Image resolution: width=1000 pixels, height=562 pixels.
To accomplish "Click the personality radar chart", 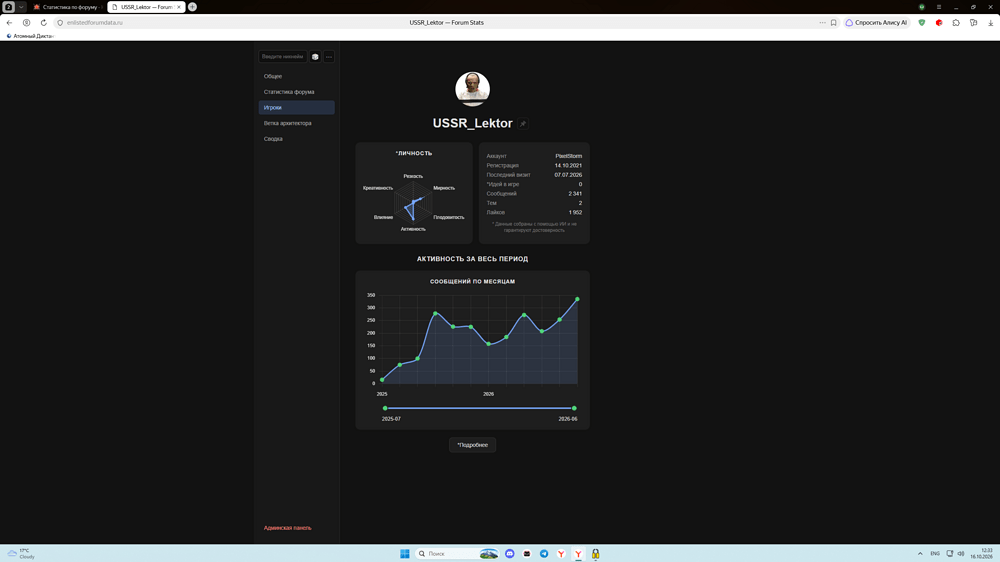I will click(413, 202).
